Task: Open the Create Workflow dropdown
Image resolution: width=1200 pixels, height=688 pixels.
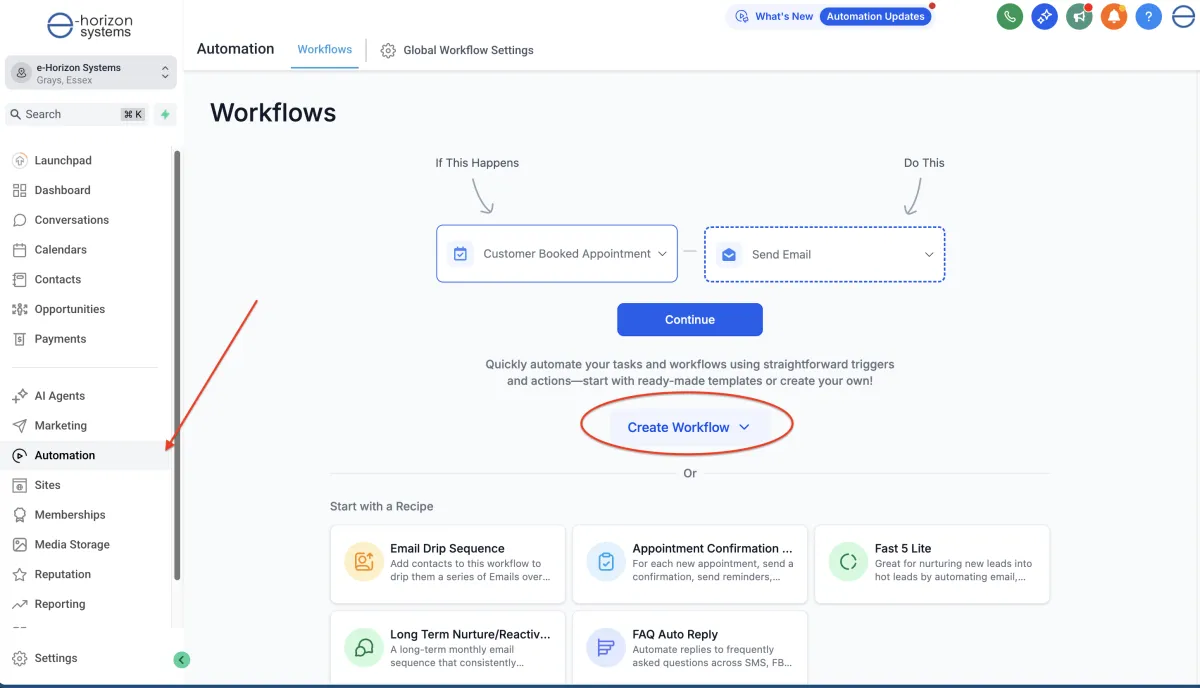Action: coord(688,427)
